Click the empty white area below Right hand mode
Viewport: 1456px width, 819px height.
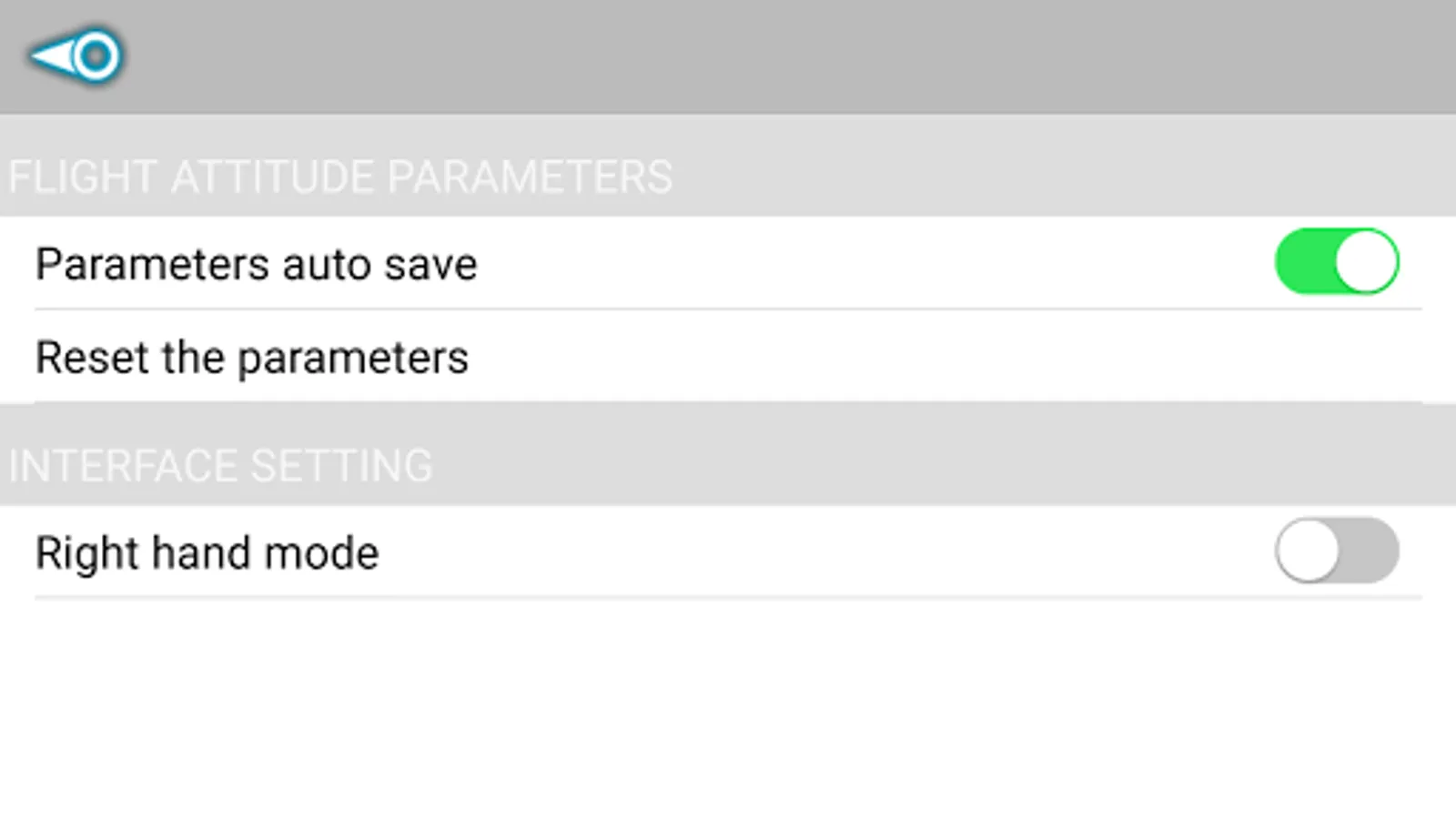tap(728, 710)
